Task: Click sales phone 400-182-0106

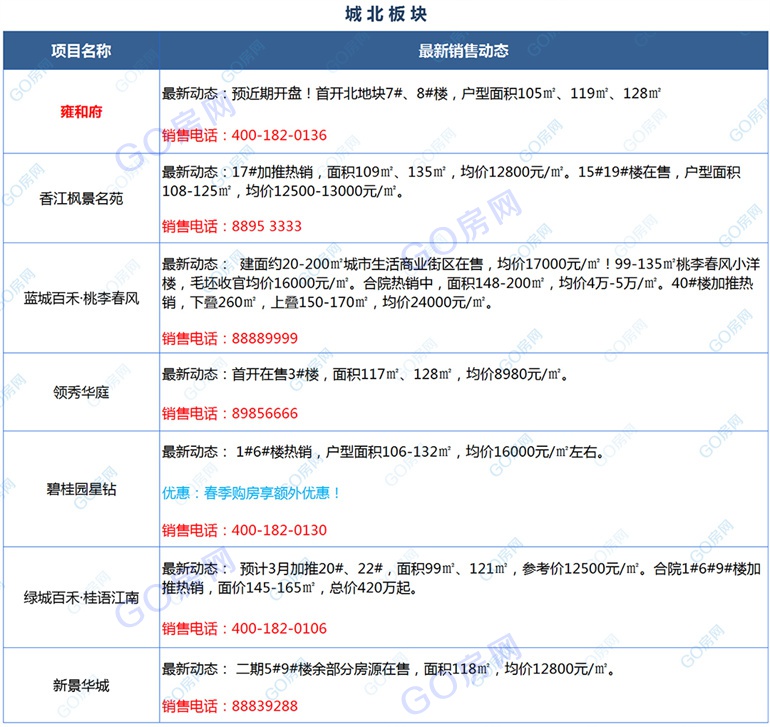Action: (x=244, y=628)
